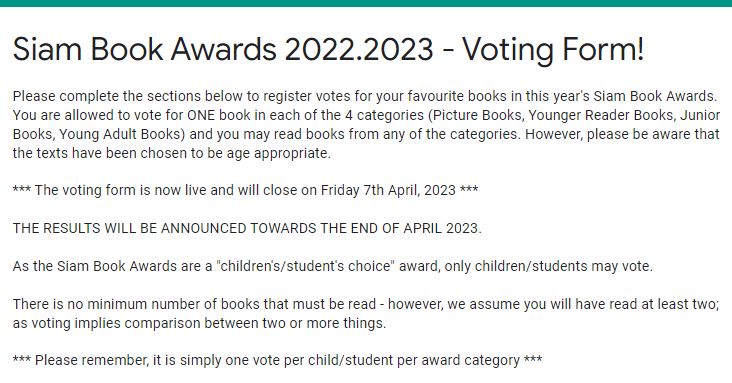Click the voting form is now live notice

(245, 190)
